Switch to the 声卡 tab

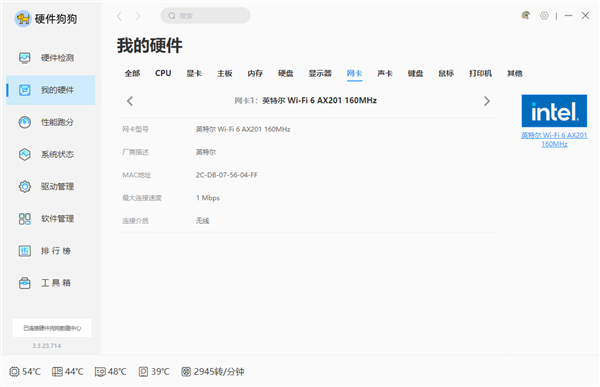385,73
